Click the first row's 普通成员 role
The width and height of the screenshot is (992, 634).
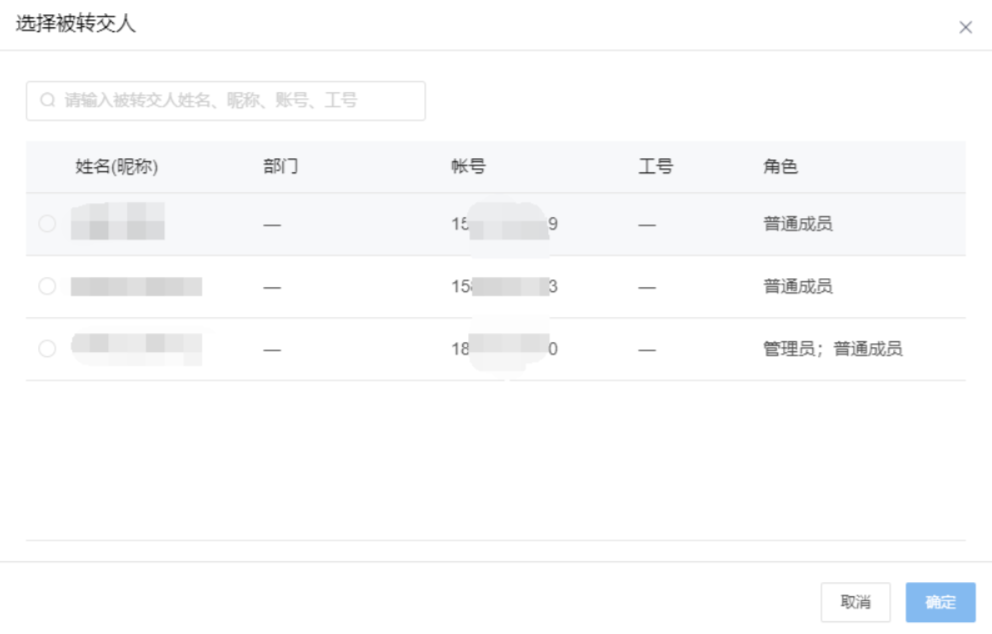click(x=797, y=224)
